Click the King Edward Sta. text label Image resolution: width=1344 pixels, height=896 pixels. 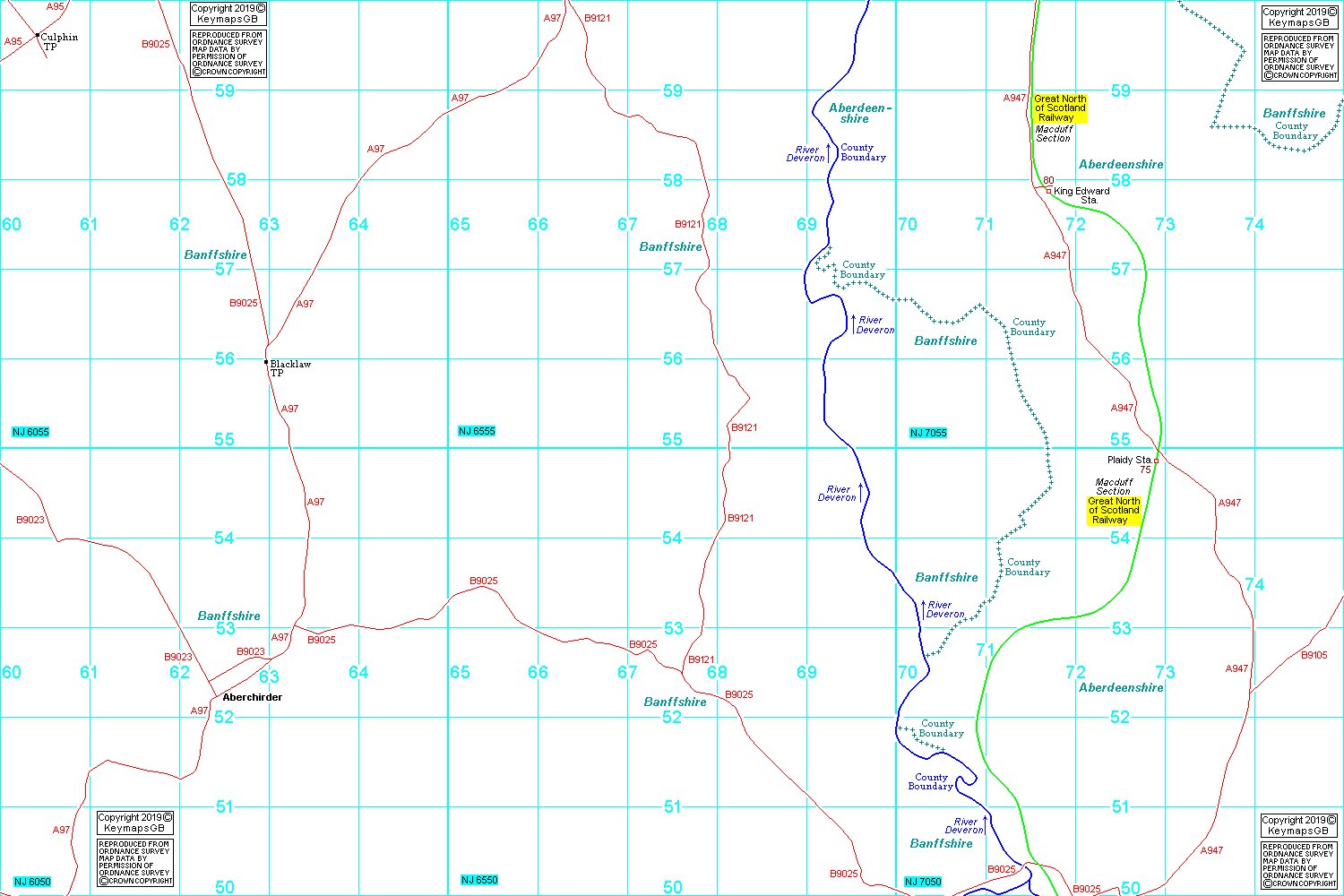tap(1081, 194)
